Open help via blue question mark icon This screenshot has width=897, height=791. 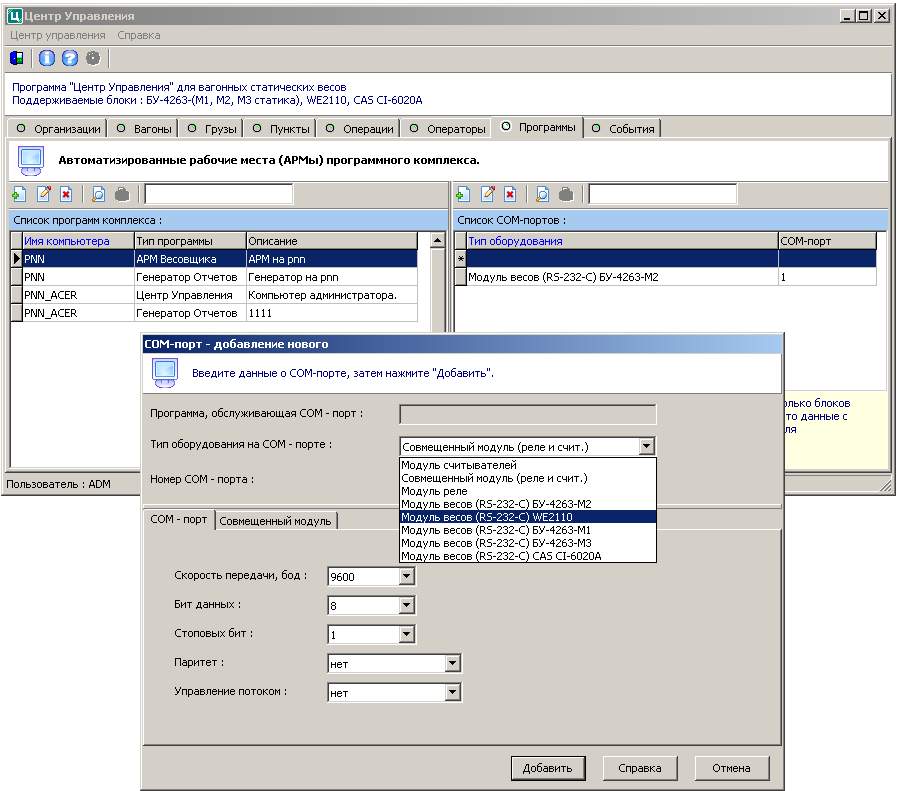[70, 57]
